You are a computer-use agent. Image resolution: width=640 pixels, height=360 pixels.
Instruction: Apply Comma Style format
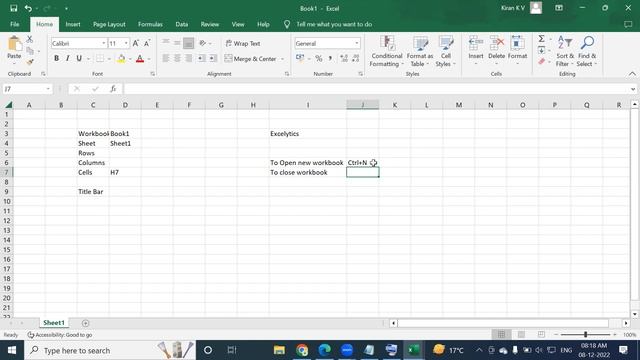click(330, 59)
